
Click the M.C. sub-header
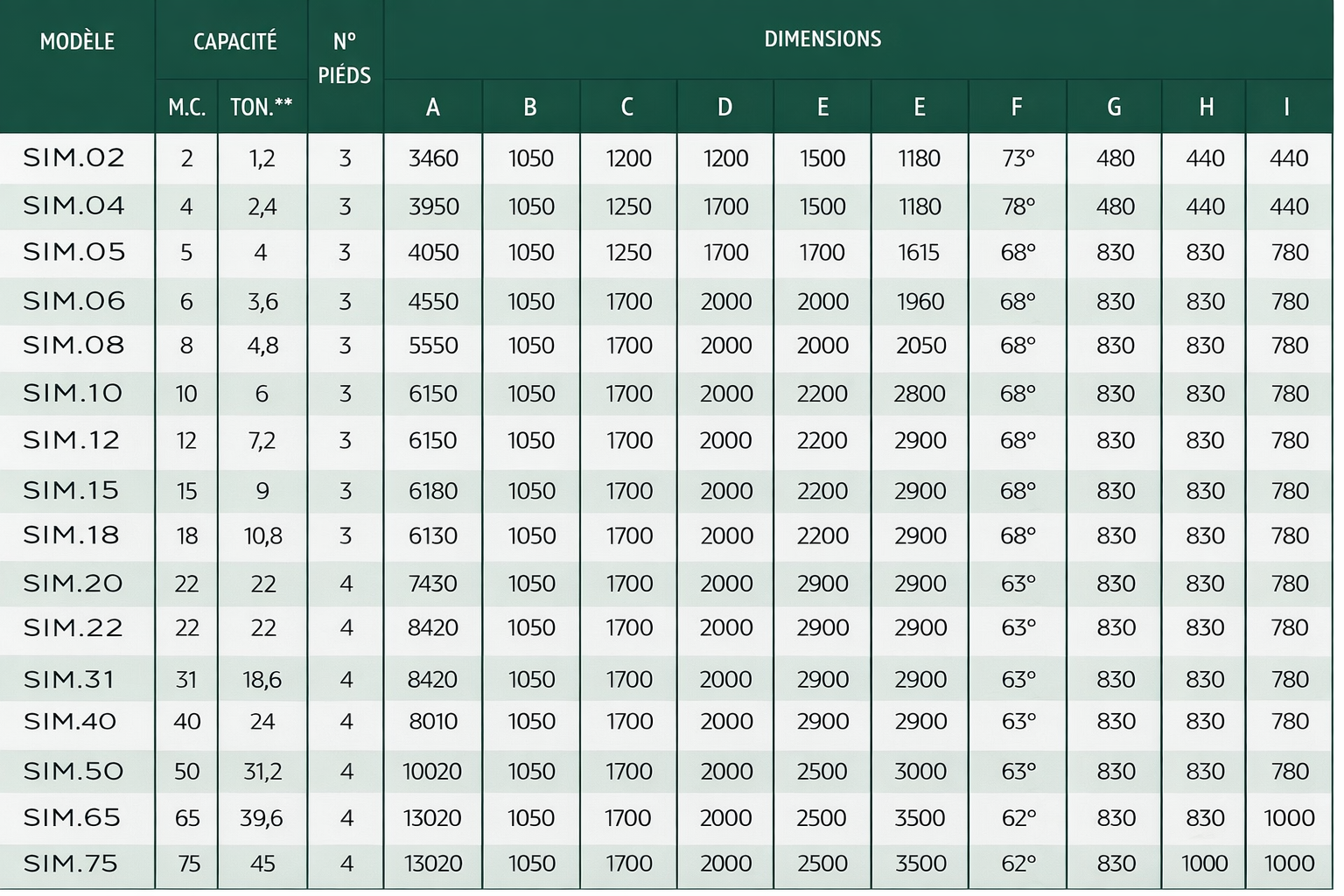point(186,108)
